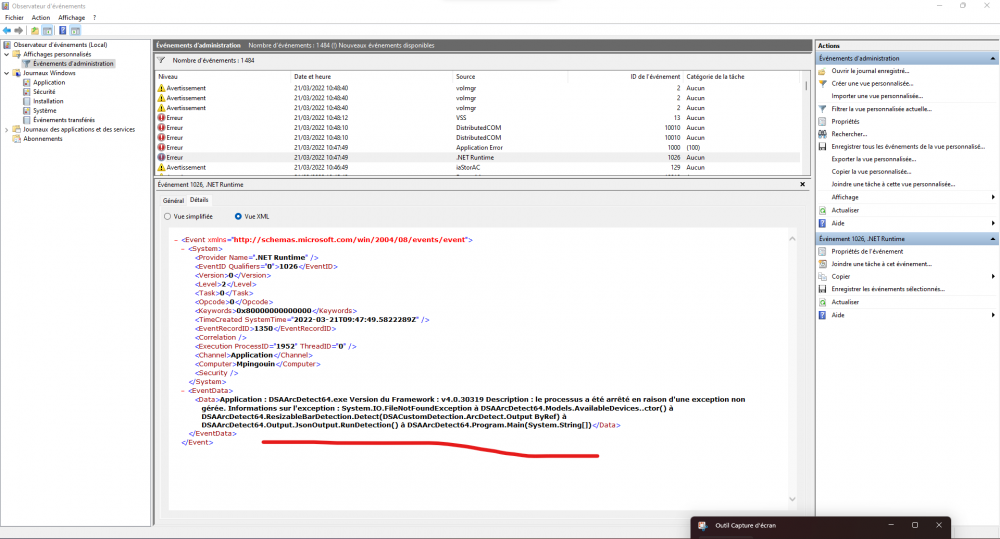1000x539 pixels.
Task: Expand 'Journaux des applications et des services'
Action: (x=8, y=129)
